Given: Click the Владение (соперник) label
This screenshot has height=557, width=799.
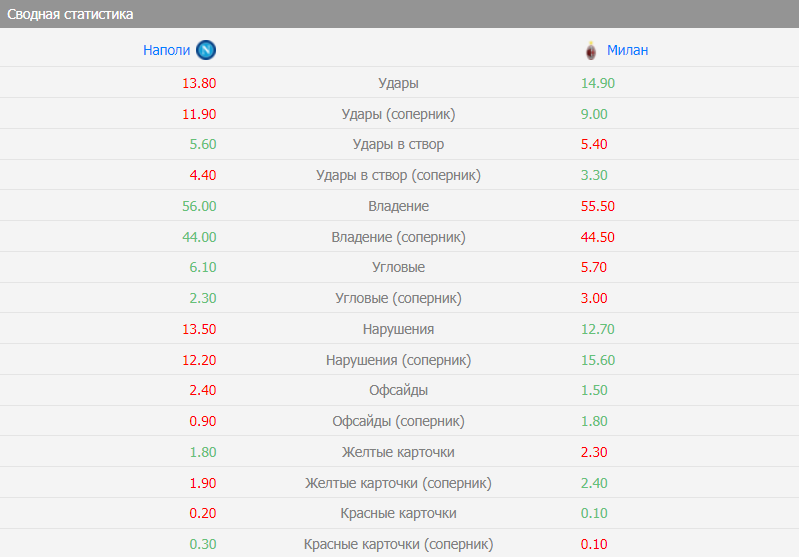Looking at the screenshot, I should 398,237.
